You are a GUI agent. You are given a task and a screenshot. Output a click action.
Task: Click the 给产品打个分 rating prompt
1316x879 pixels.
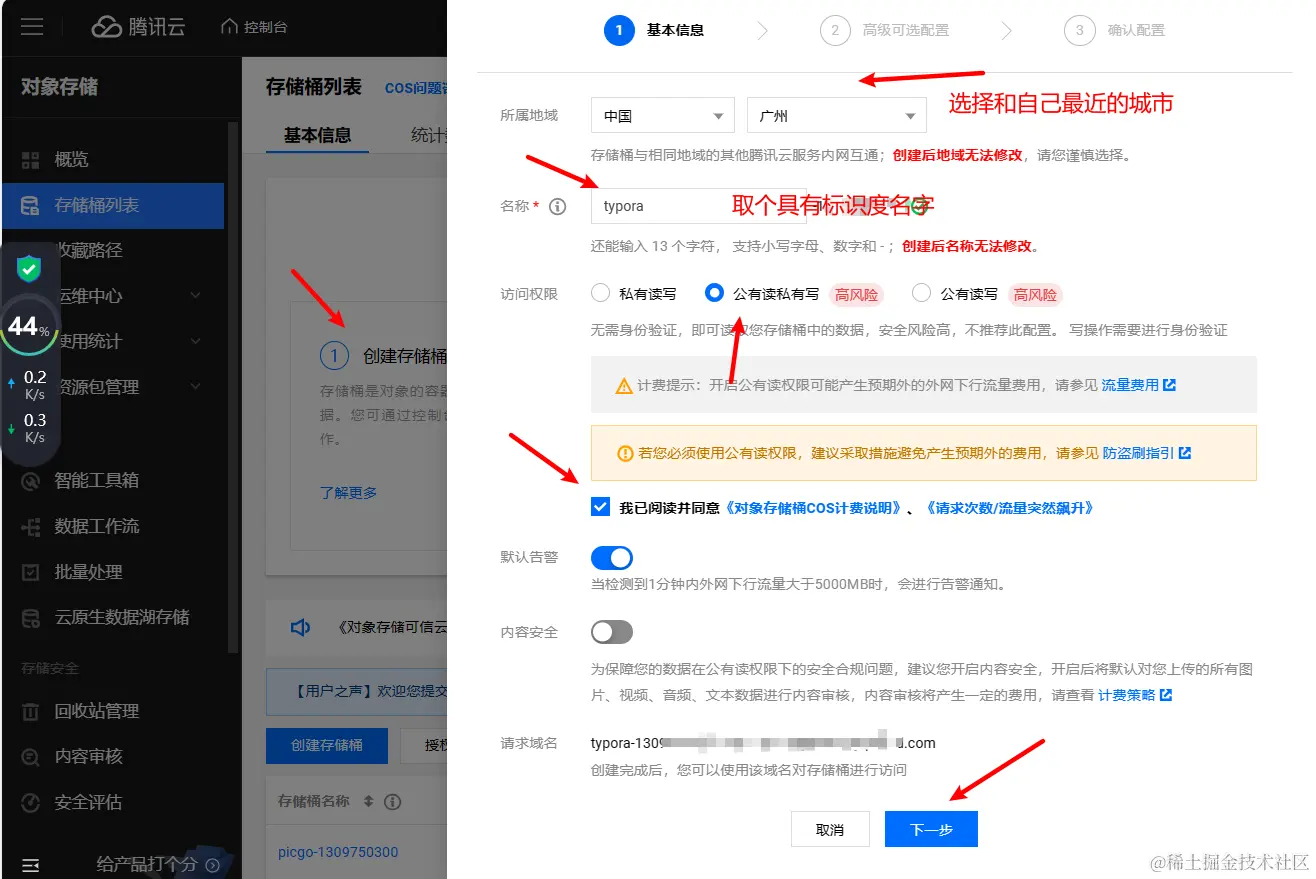click(x=149, y=865)
